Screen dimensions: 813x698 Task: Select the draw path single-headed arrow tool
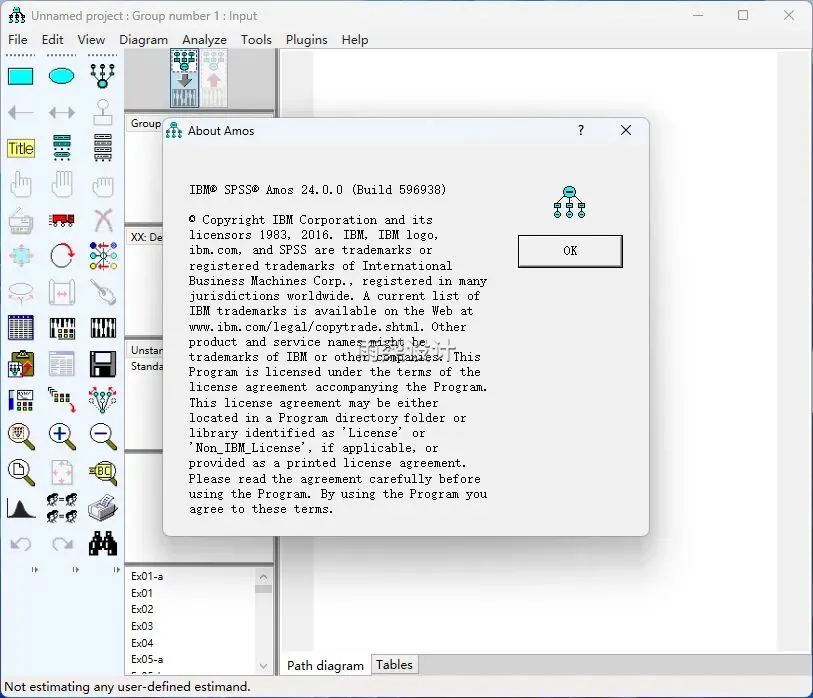point(21,112)
